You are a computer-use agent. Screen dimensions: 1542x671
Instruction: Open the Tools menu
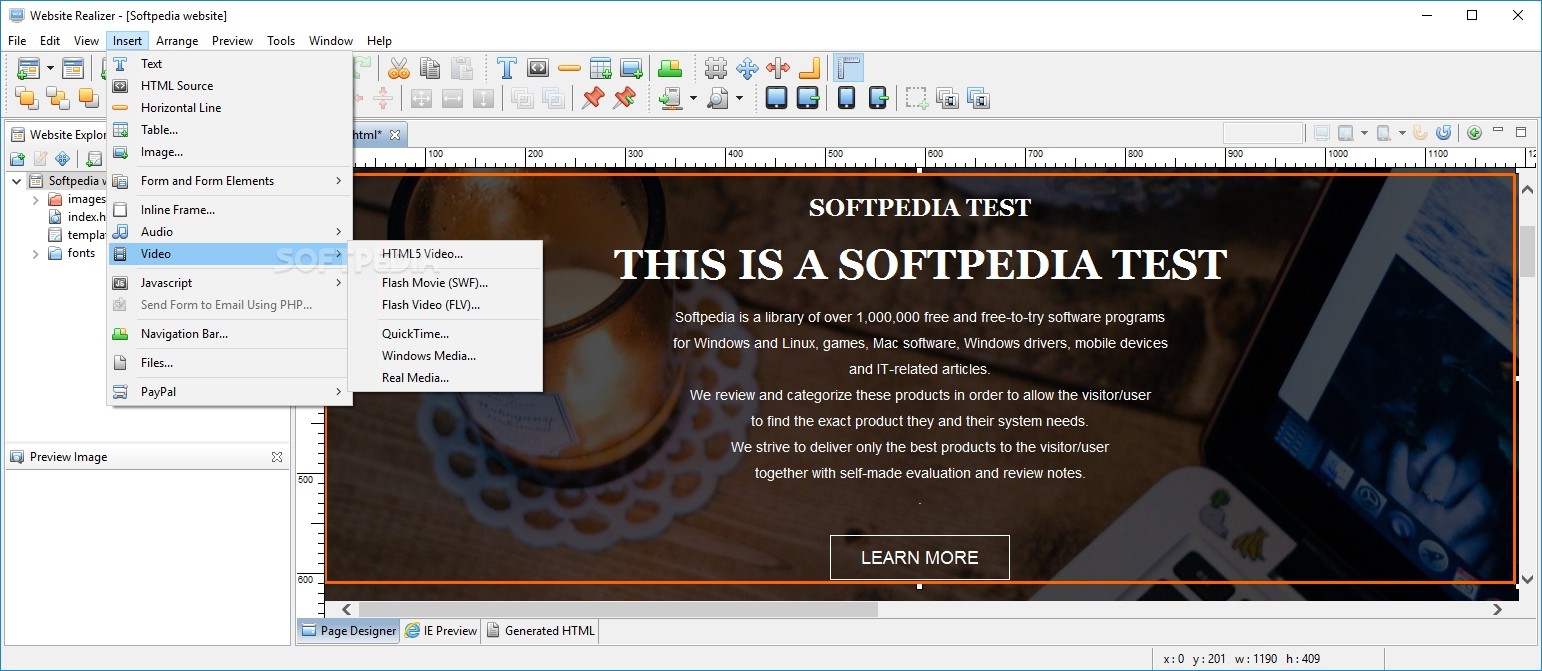[281, 41]
